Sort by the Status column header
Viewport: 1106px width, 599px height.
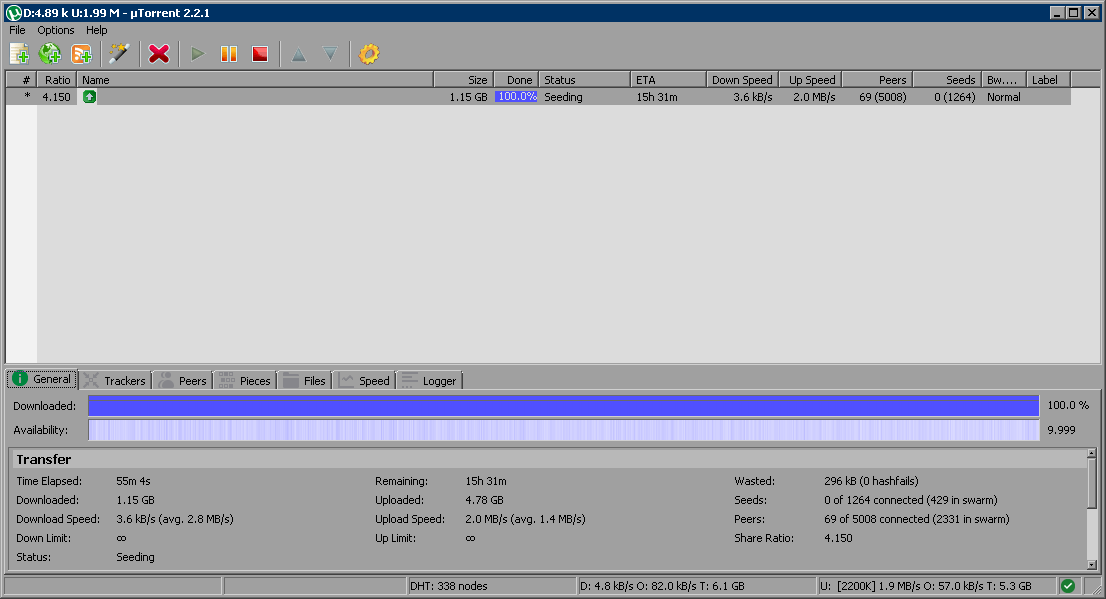tap(585, 80)
